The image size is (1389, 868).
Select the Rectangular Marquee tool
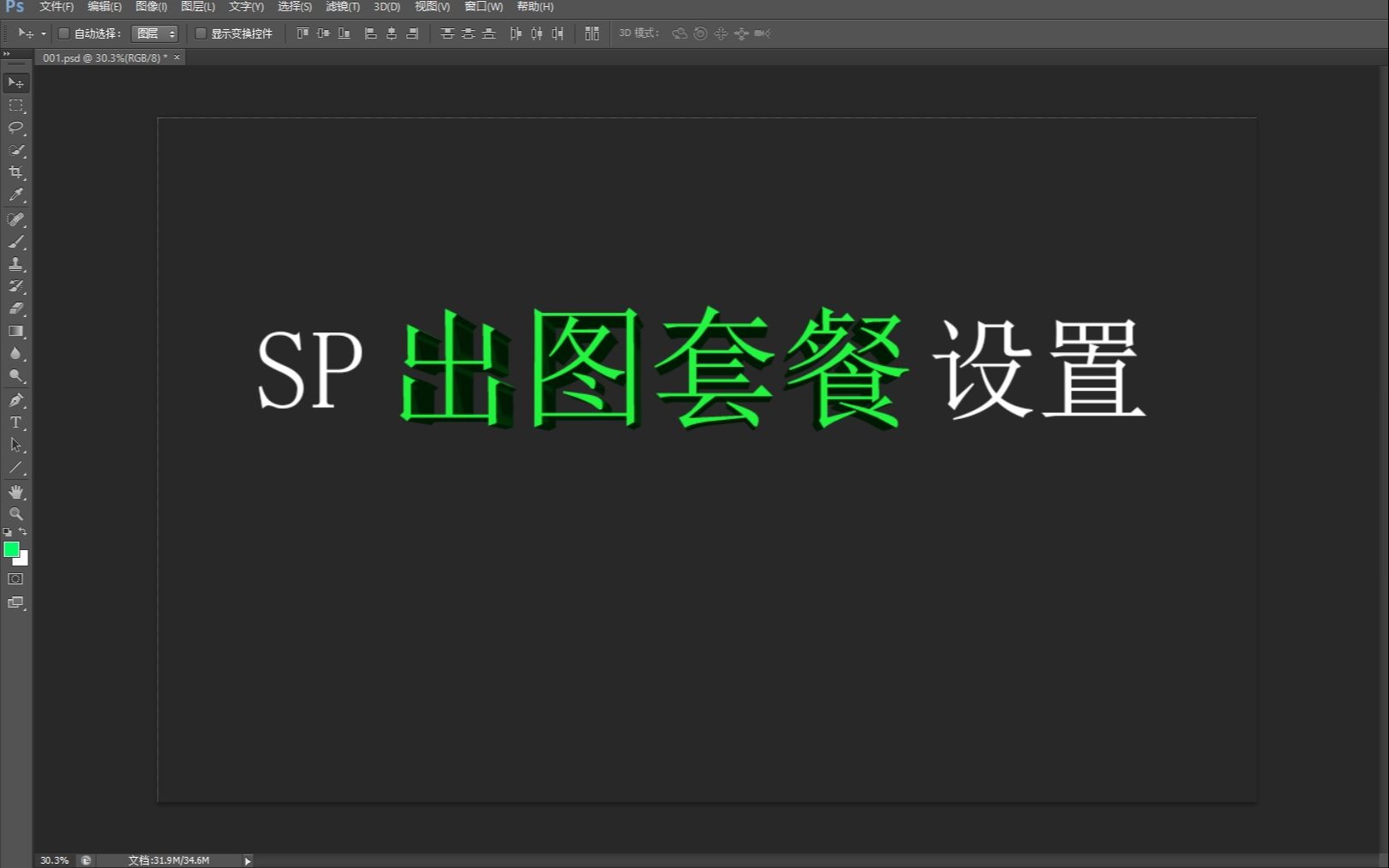pos(15,105)
